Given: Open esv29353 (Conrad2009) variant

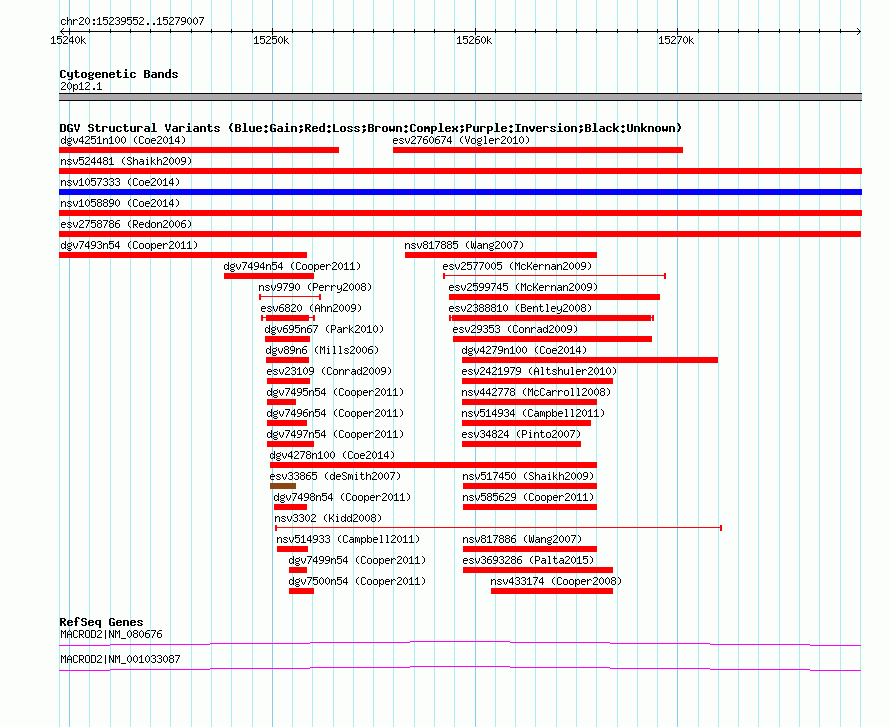Looking at the screenshot, I should click(x=515, y=329).
